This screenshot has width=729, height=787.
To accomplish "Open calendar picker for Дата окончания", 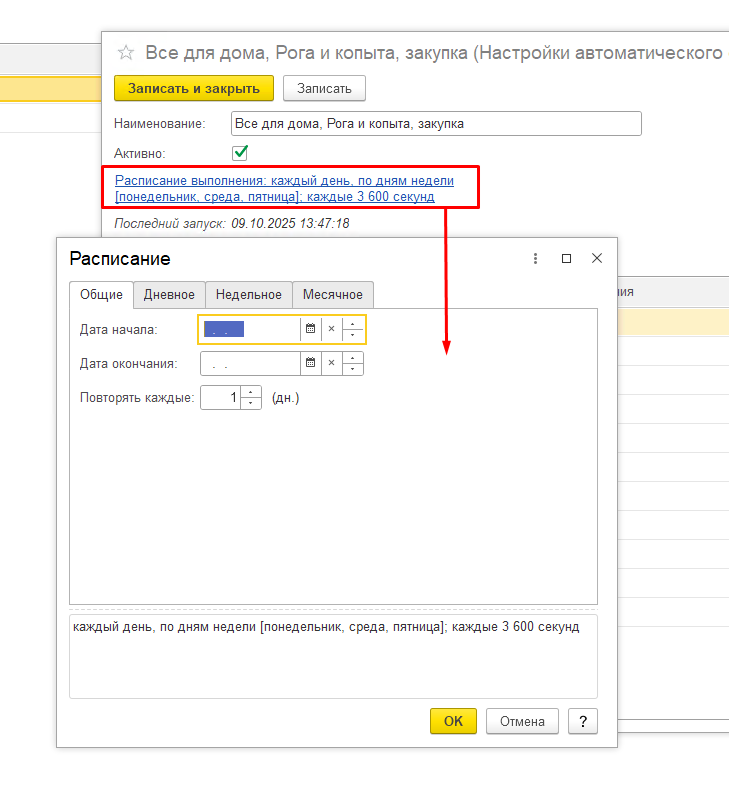I will (x=310, y=363).
